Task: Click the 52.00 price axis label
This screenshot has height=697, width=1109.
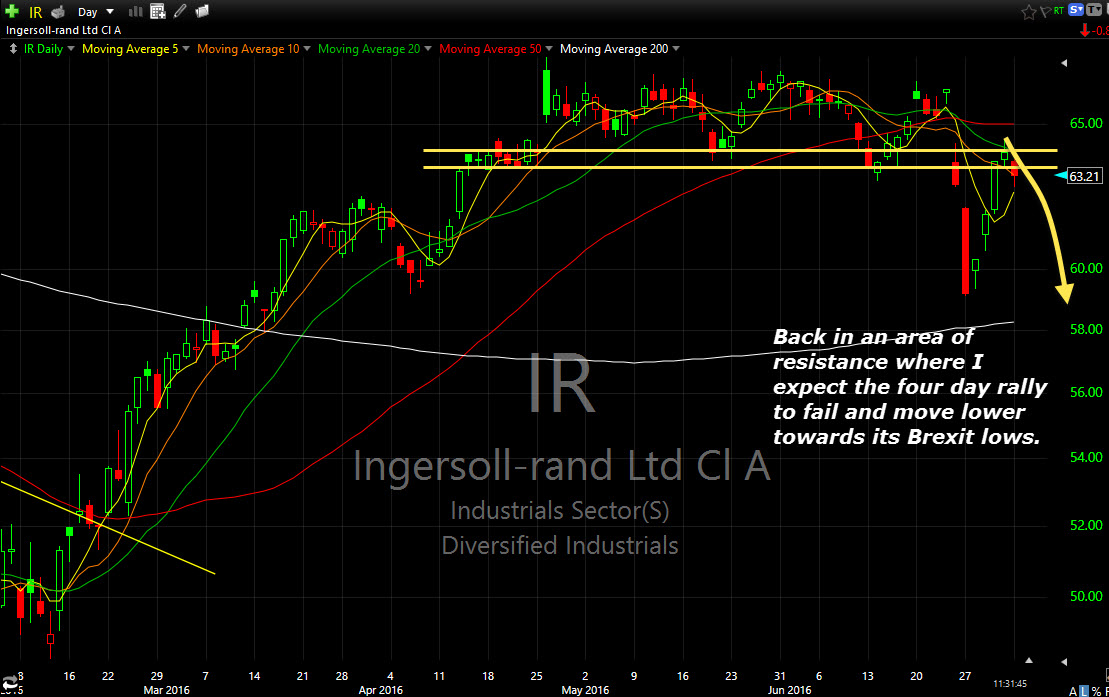Action: [x=1086, y=525]
